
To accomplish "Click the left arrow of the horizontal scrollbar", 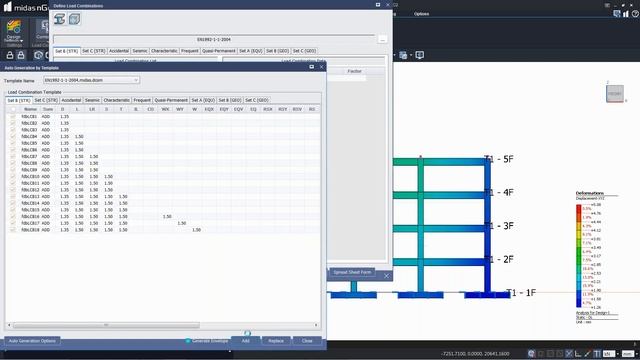I will (x=9, y=325).
